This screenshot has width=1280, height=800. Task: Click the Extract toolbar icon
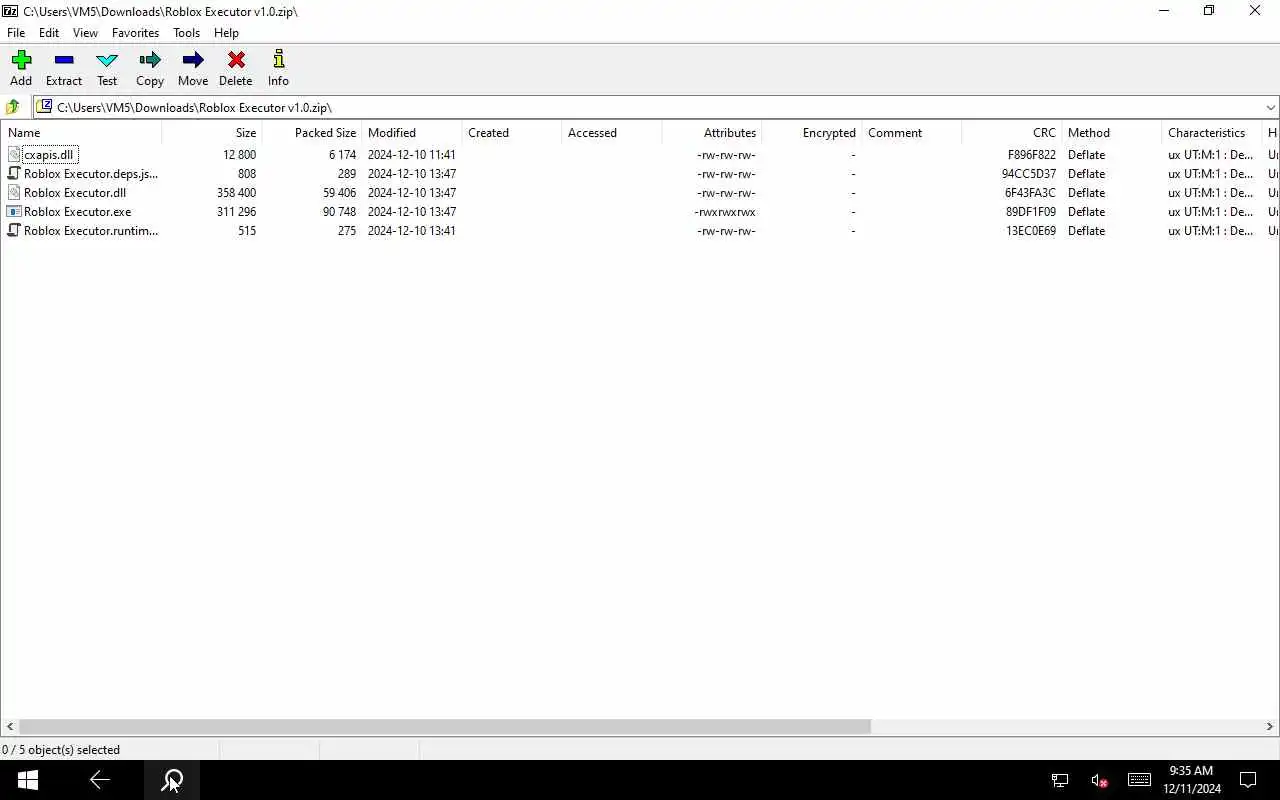coord(64,60)
